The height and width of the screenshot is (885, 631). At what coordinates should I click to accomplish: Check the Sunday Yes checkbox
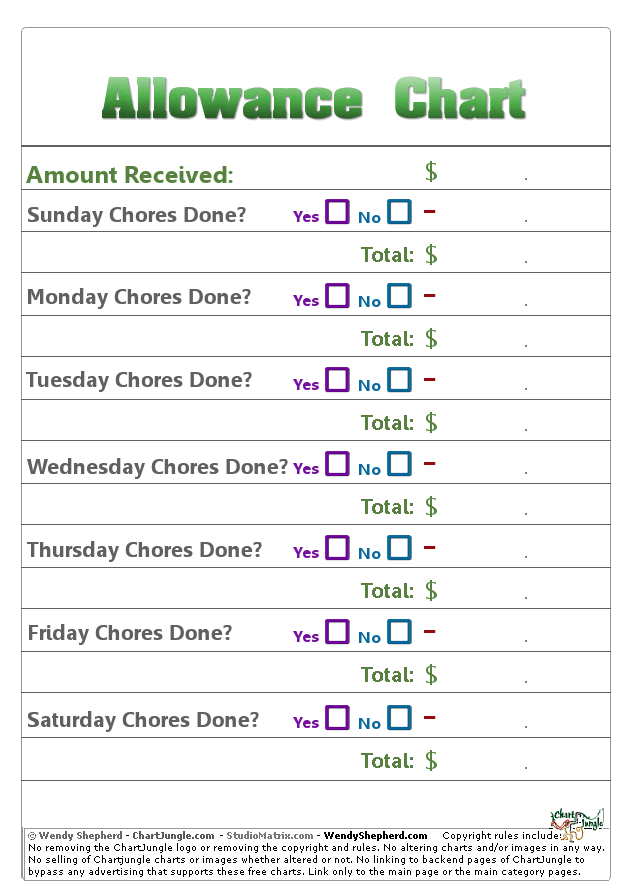click(338, 212)
